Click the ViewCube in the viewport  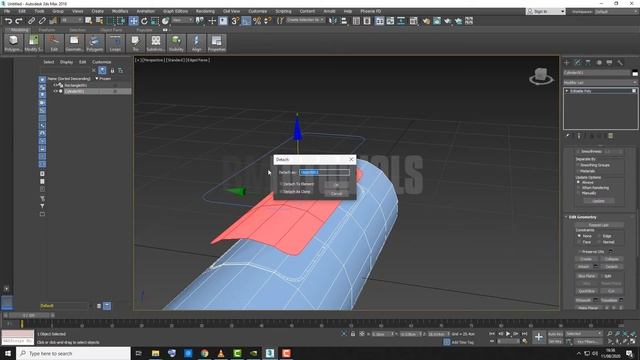coord(541,76)
